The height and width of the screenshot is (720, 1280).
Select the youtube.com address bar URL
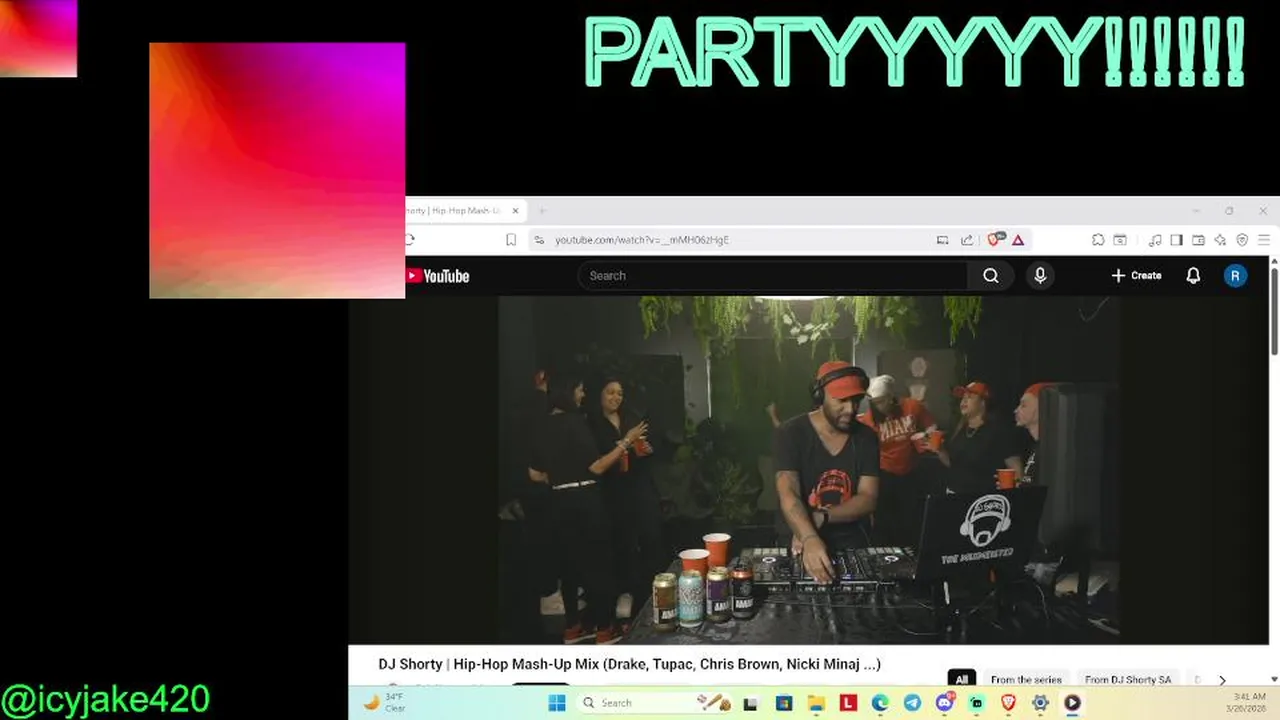pos(642,240)
